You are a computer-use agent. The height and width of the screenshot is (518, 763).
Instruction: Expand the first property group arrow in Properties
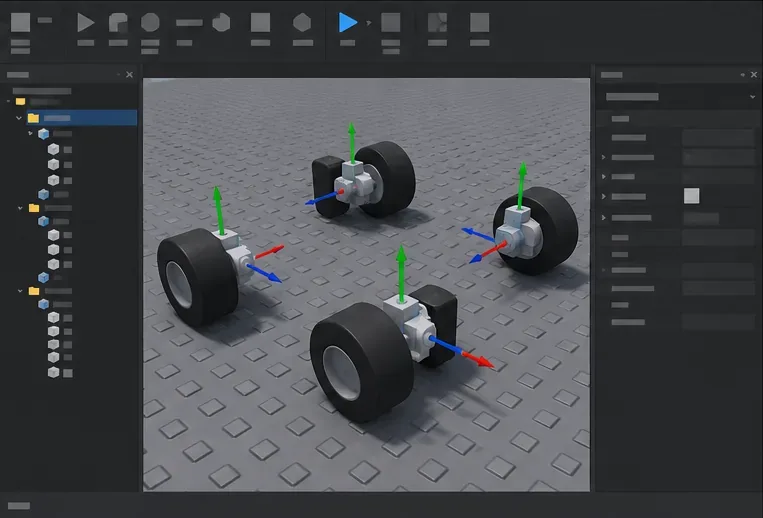603,157
